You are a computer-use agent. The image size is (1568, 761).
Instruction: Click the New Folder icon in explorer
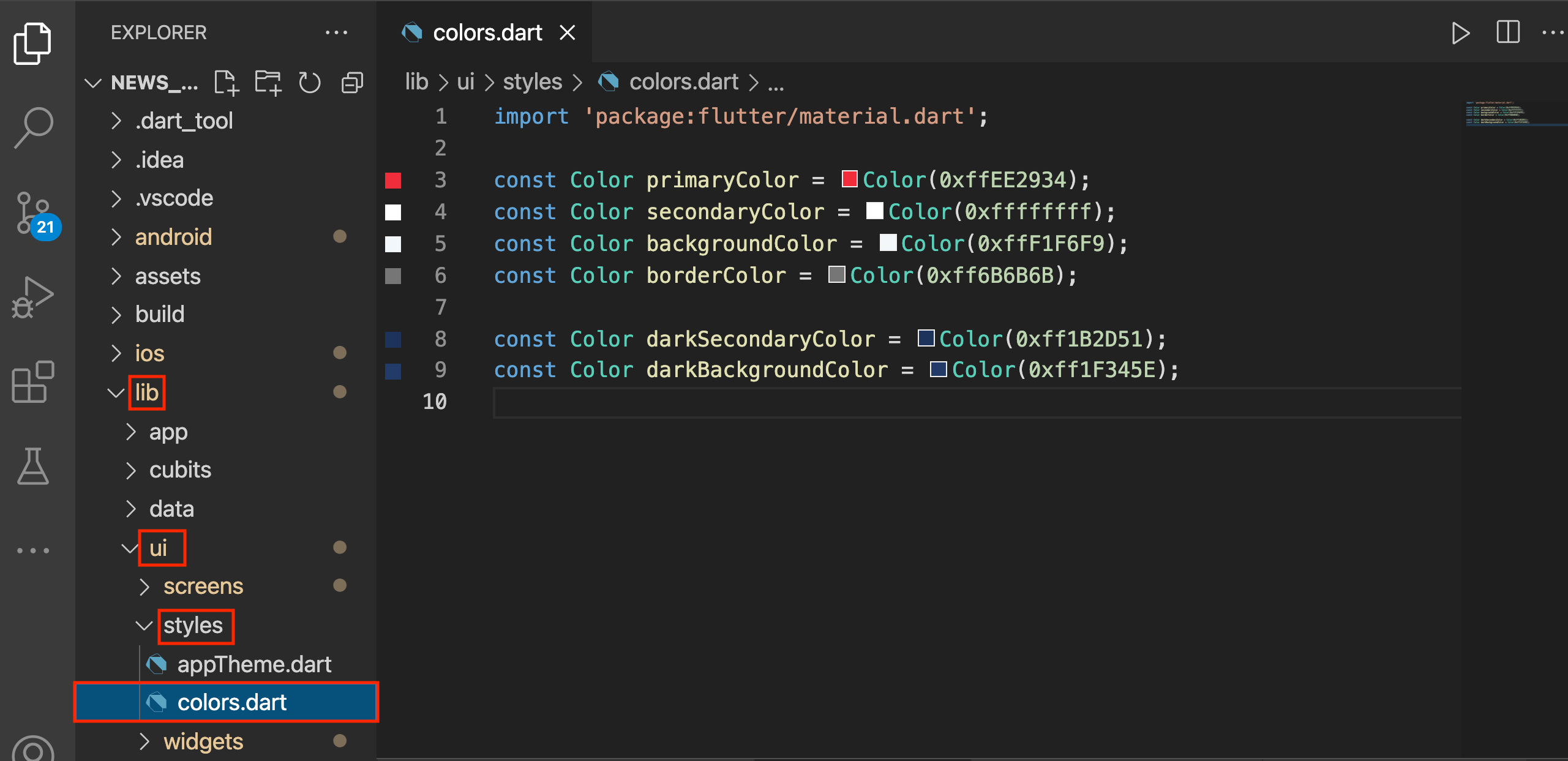pos(268,83)
